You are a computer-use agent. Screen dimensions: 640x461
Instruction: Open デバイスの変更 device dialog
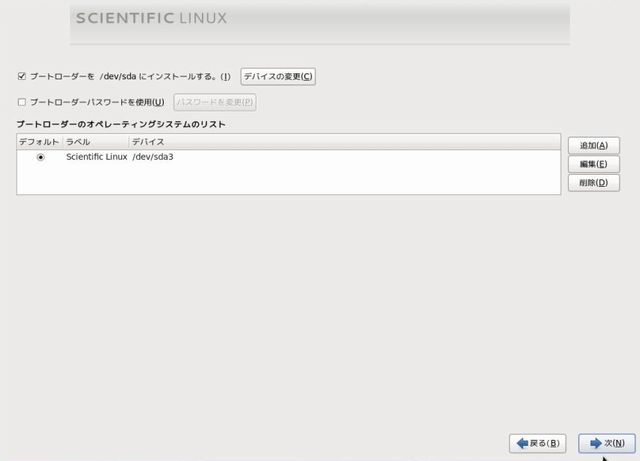[x=278, y=76]
